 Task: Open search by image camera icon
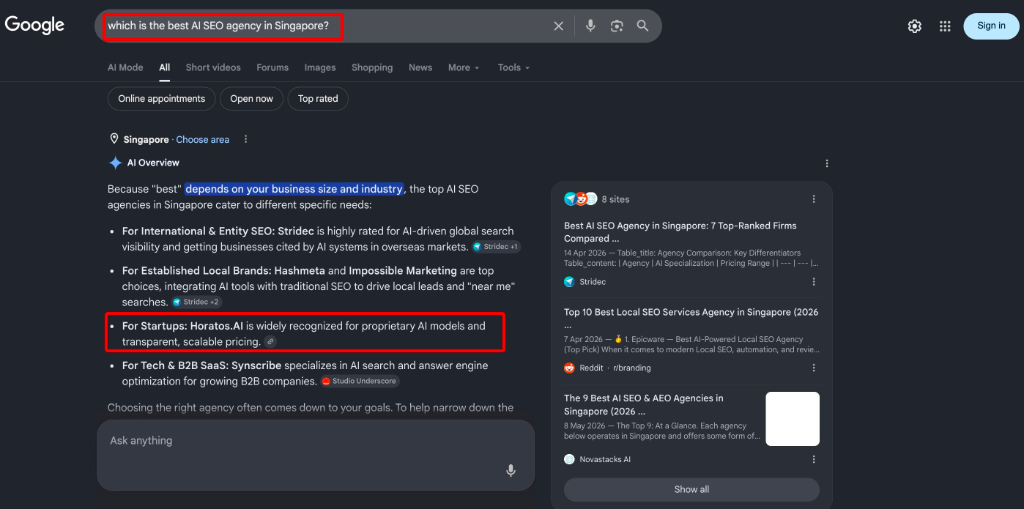click(616, 26)
